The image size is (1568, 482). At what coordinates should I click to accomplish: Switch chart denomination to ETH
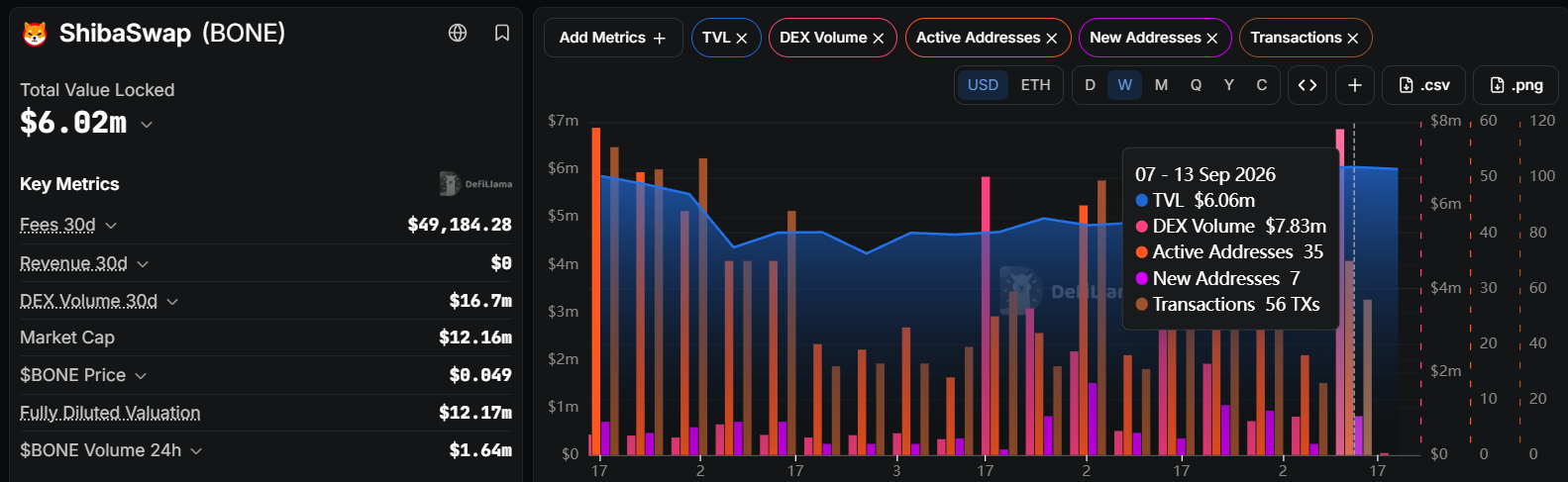1035,85
